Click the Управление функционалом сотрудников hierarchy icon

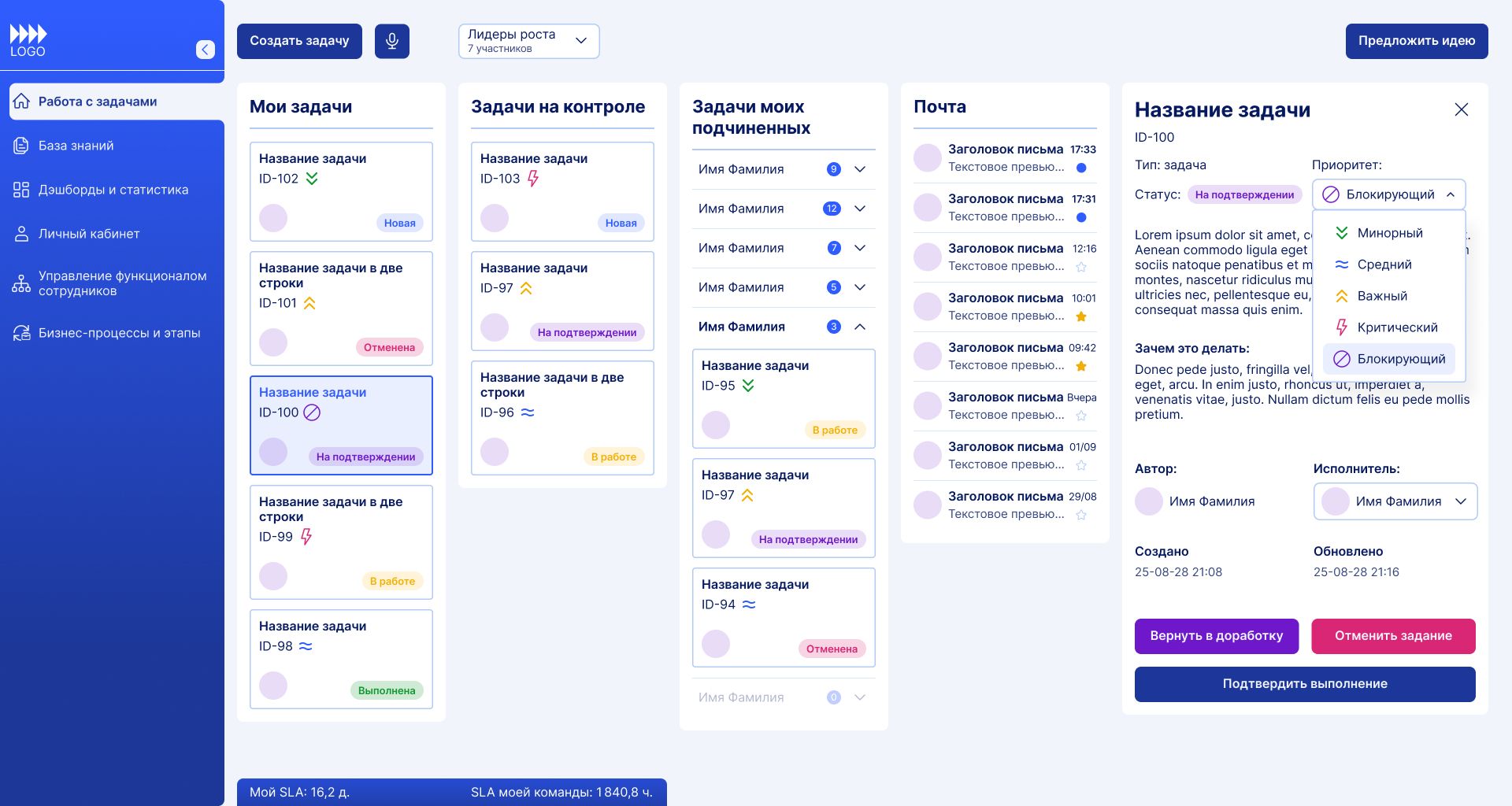[x=21, y=283]
